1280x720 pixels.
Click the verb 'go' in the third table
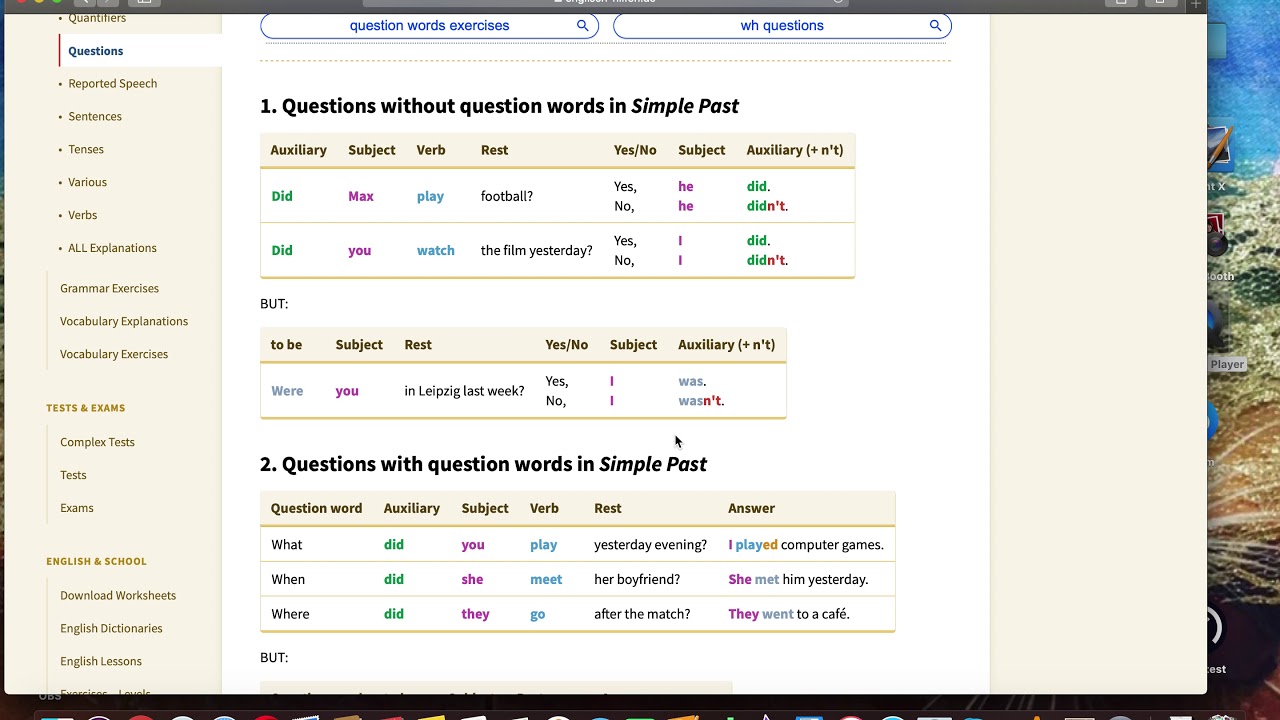(538, 614)
